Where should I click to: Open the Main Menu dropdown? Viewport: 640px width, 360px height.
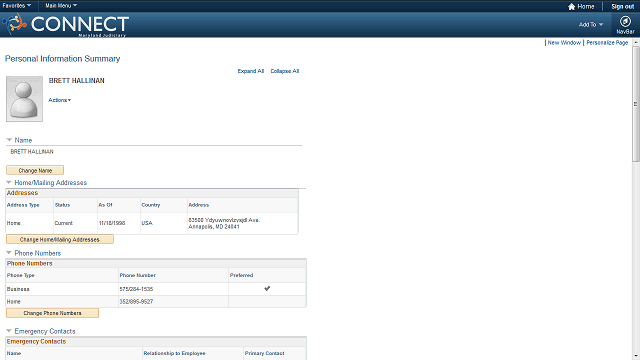pyautogui.click(x=61, y=6)
